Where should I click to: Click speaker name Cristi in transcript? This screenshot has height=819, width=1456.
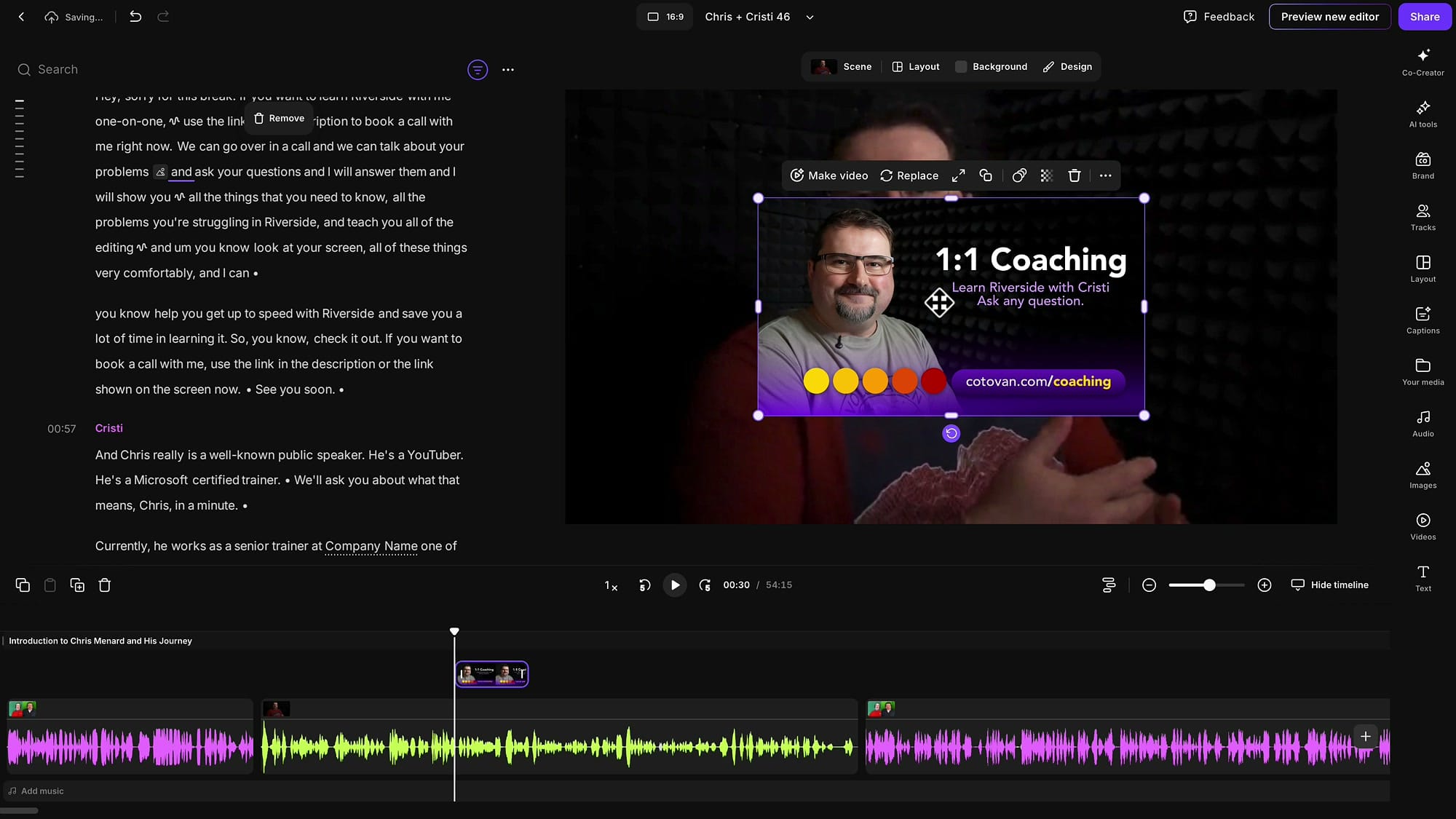point(109,429)
